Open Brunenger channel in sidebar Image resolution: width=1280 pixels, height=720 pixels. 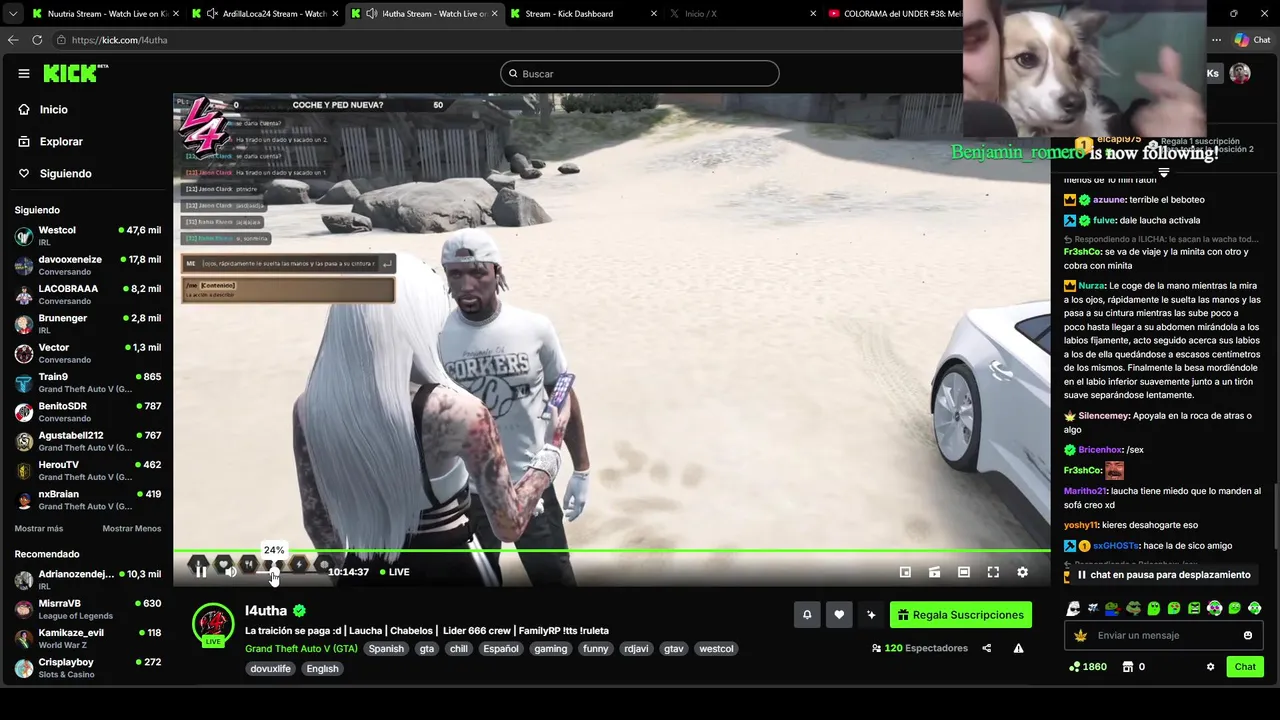(87, 324)
